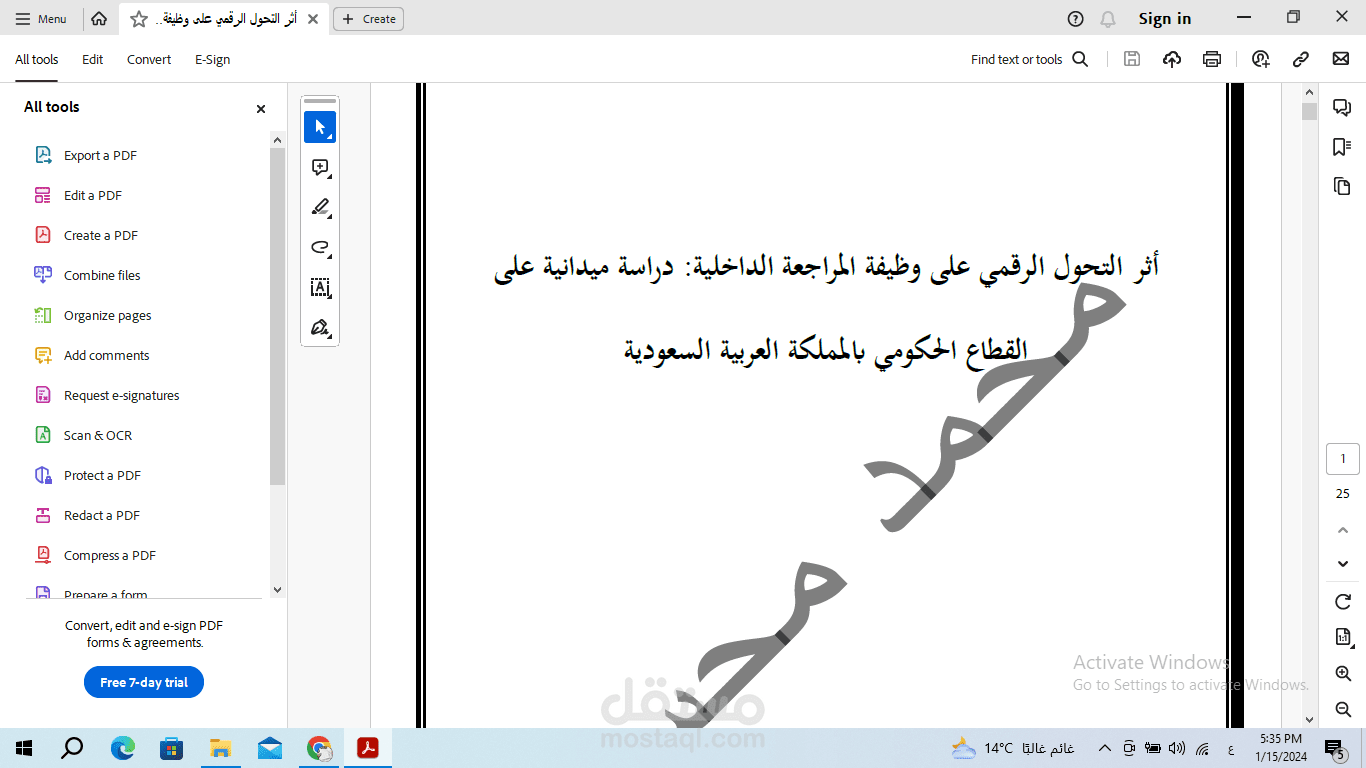Choose the Add comment note tool
This screenshot has height=768, width=1366.
(320, 167)
